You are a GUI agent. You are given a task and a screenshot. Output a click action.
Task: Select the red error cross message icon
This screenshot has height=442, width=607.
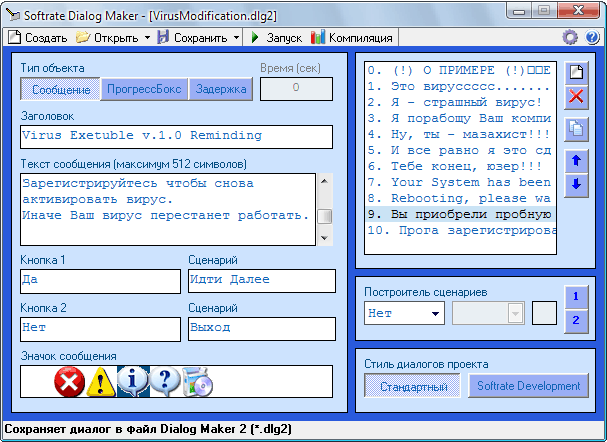point(69,381)
